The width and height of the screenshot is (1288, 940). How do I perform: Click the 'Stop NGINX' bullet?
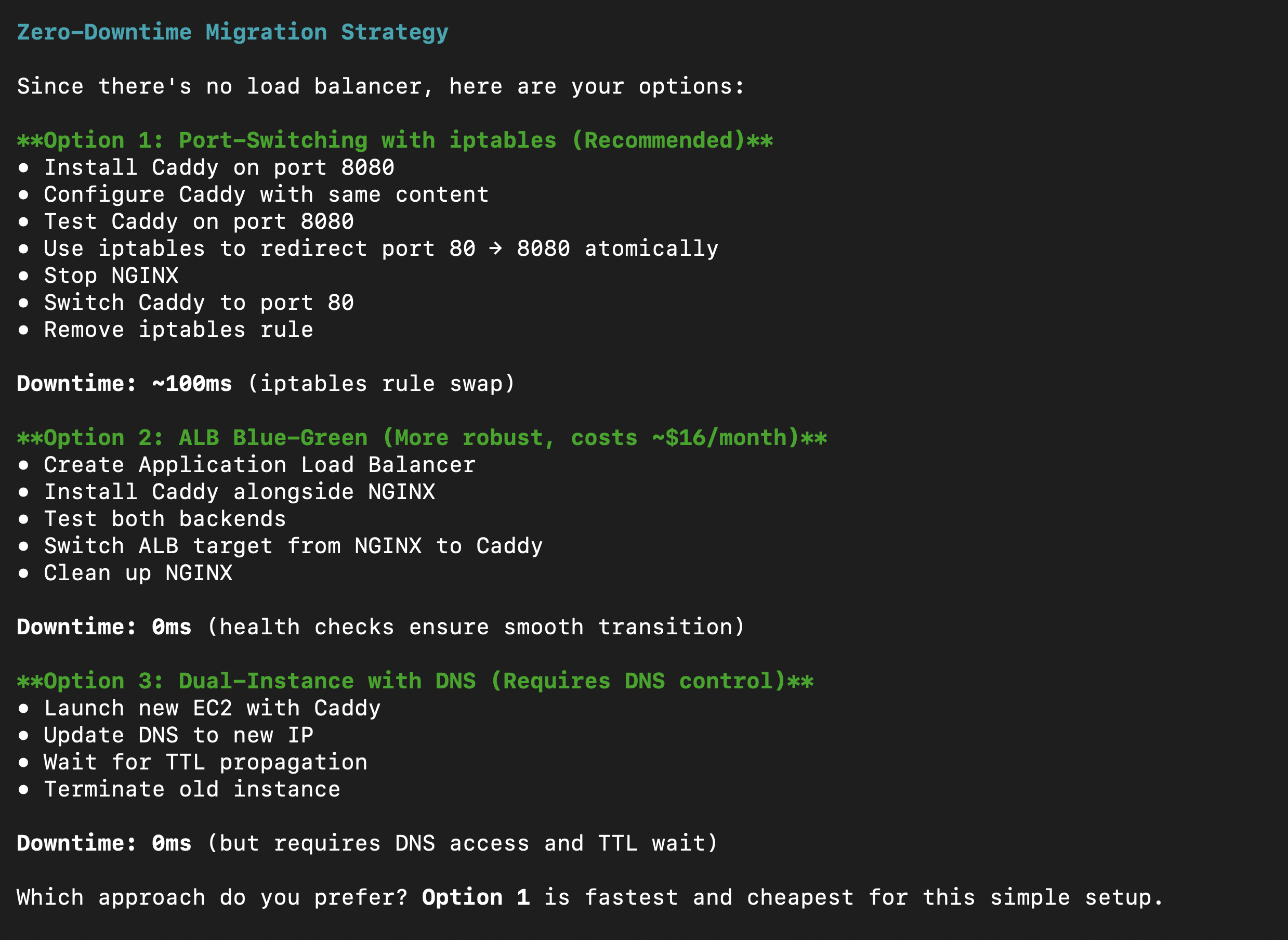click(x=111, y=276)
